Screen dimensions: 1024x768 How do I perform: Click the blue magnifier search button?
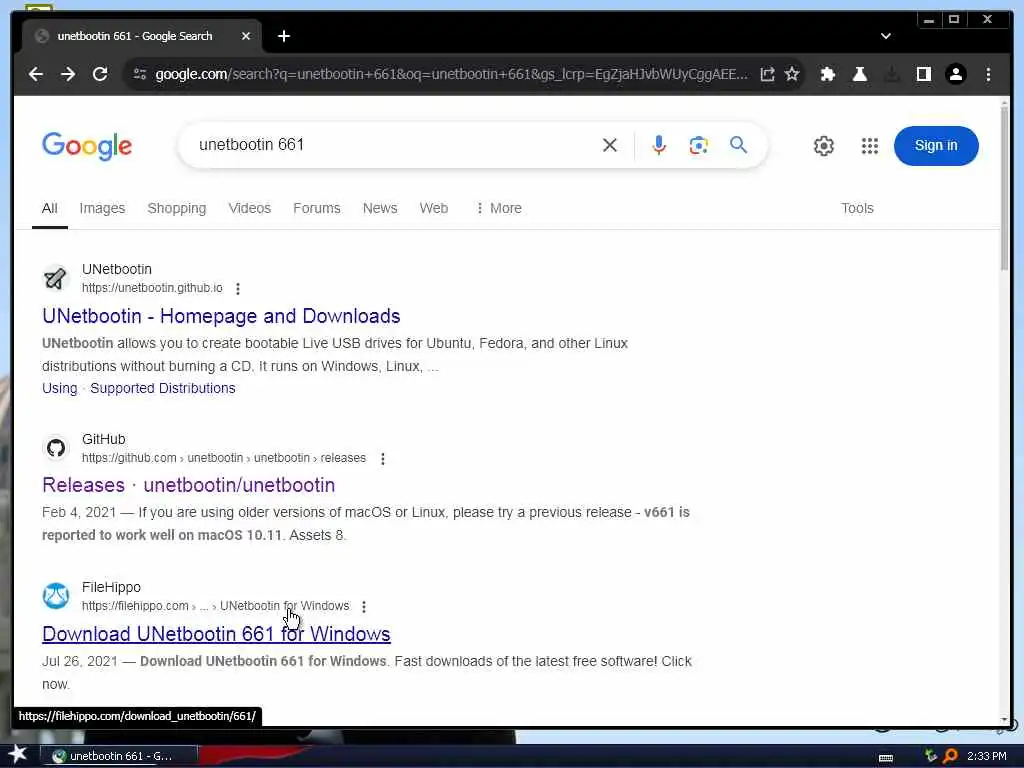tap(739, 145)
